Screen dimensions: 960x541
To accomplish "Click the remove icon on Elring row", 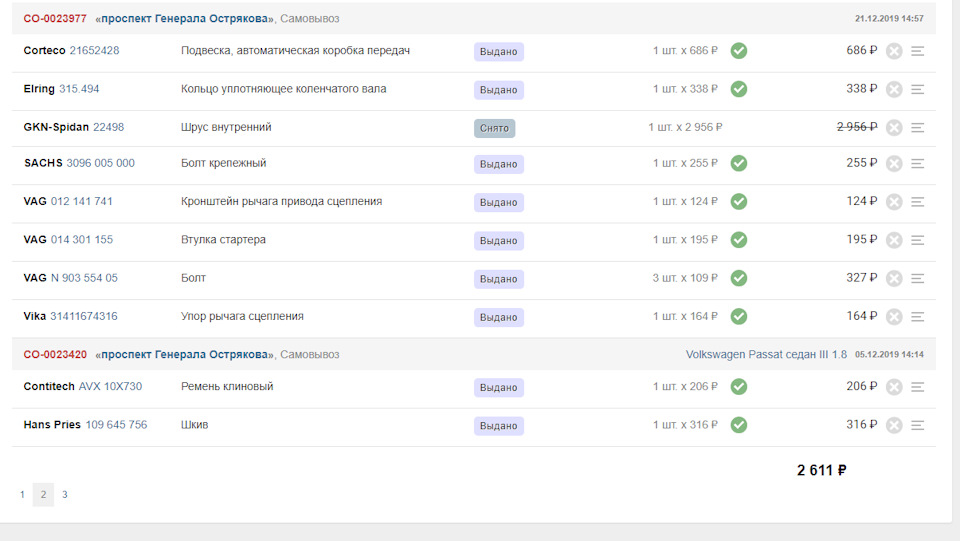I will tap(894, 89).
